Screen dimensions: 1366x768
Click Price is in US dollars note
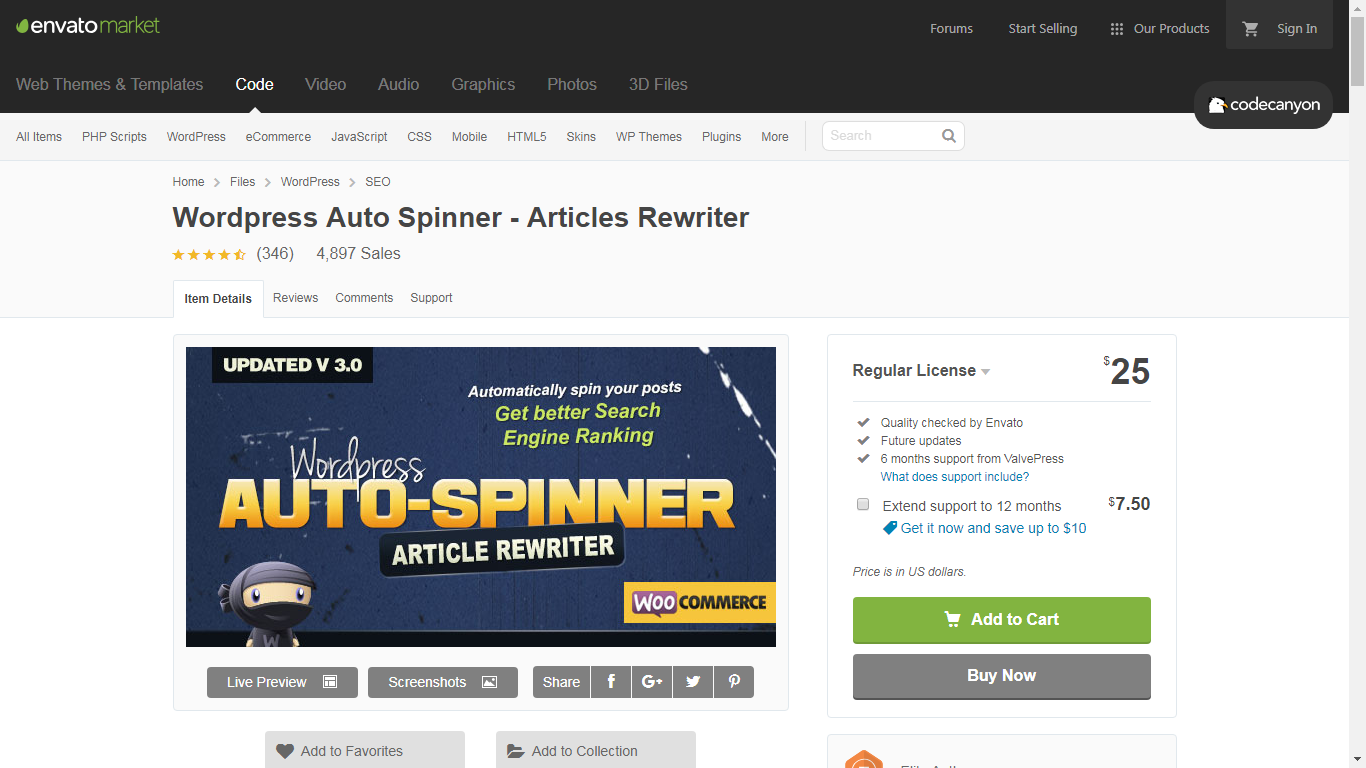(909, 572)
